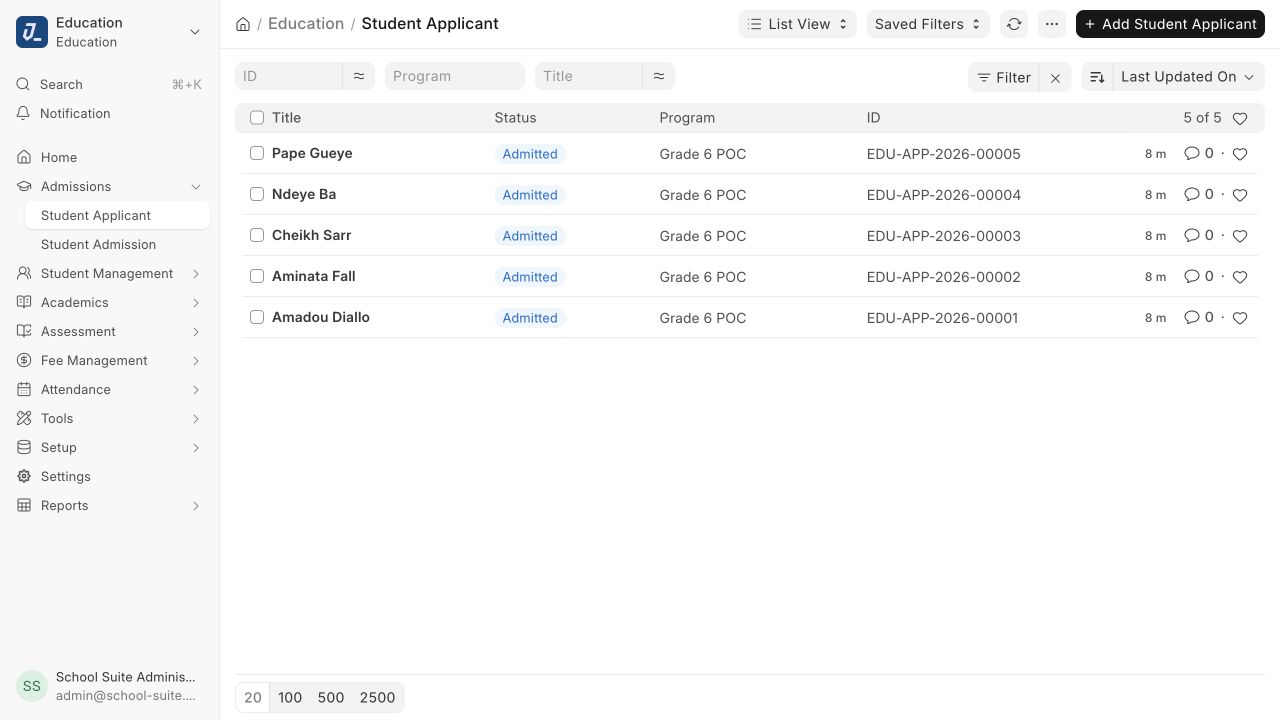Focus the Program filter input
This screenshot has height=720, width=1280.
click(x=455, y=76)
